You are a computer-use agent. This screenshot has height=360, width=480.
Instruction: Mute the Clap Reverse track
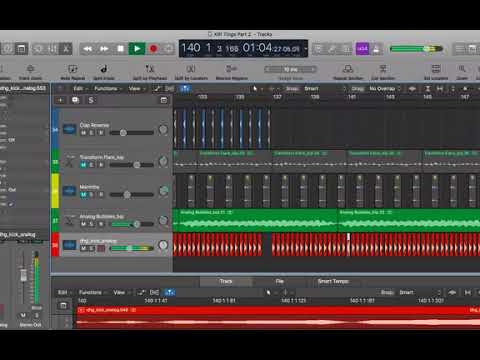[83, 133]
